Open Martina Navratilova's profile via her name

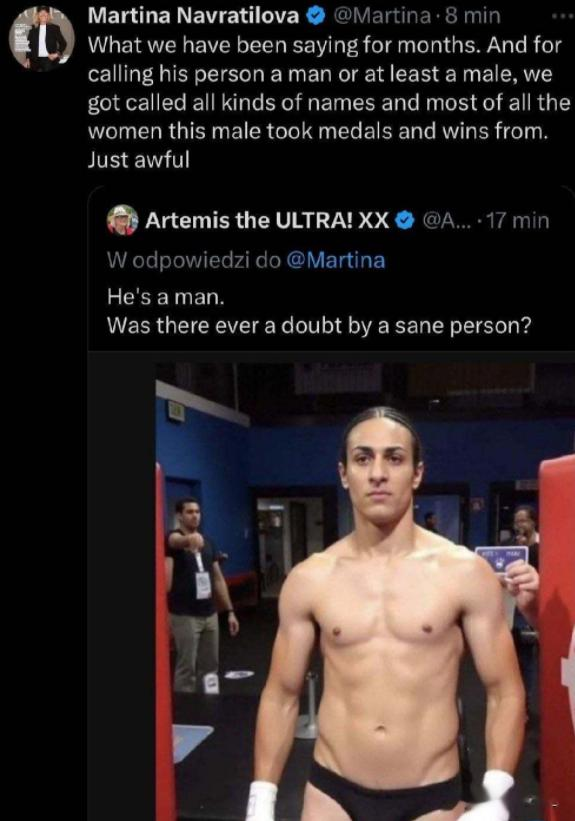point(193,16)
